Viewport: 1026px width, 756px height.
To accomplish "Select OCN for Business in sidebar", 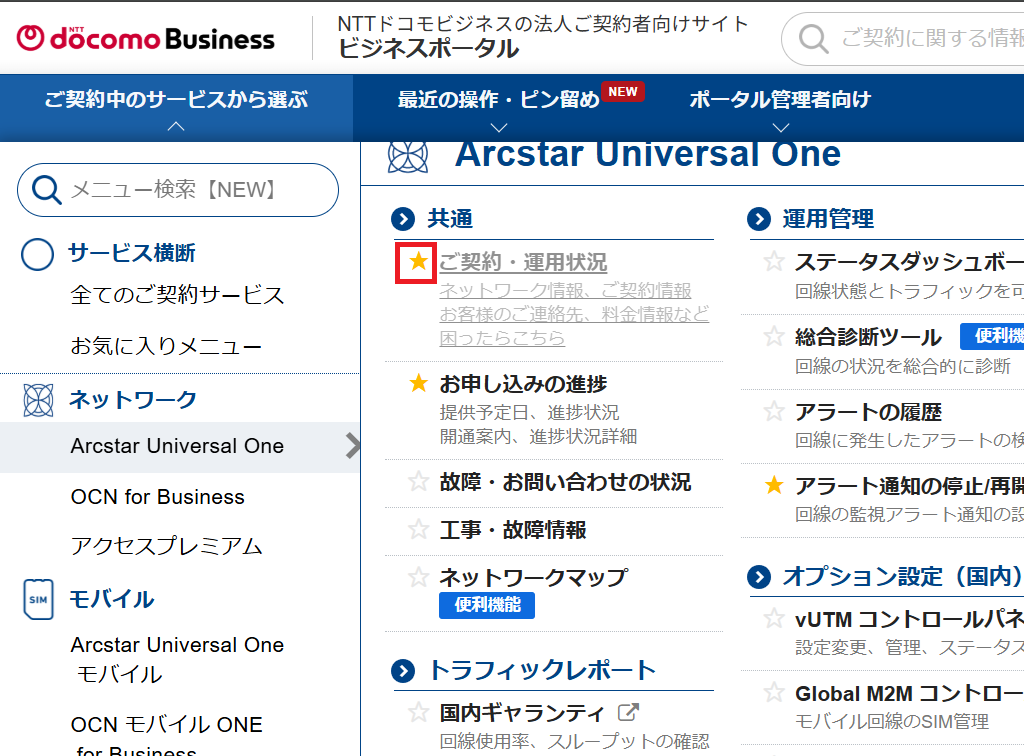I will (x=157, y=497).
